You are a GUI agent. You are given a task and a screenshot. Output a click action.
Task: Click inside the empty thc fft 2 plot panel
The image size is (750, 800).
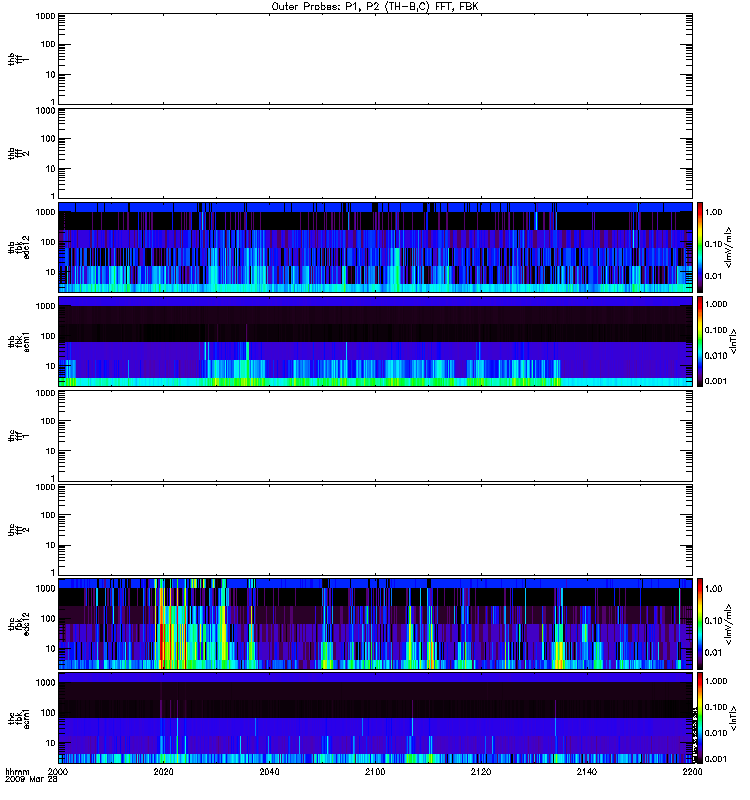[375, 530]
